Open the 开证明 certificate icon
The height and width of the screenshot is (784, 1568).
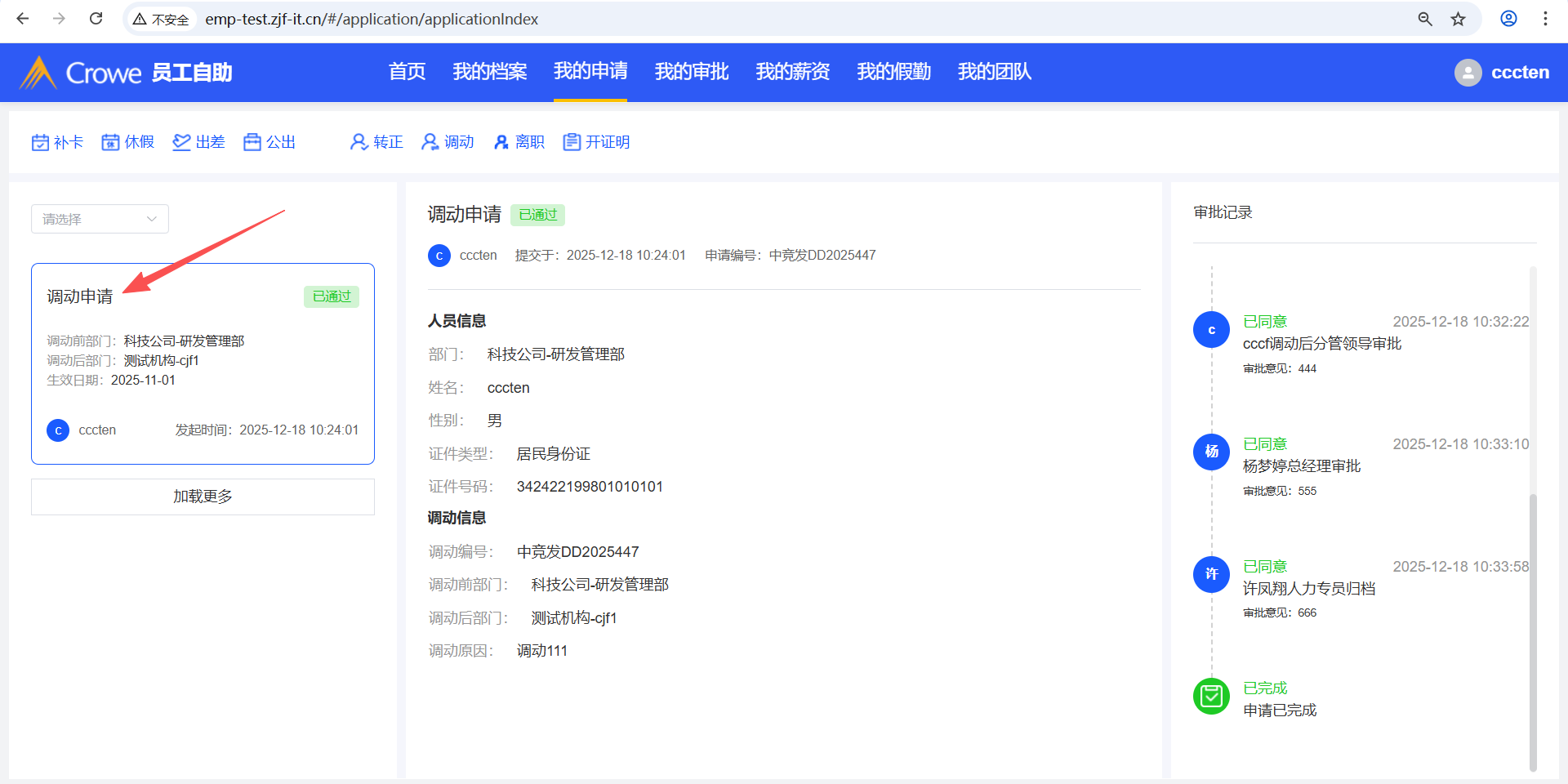tap(572, 143)
